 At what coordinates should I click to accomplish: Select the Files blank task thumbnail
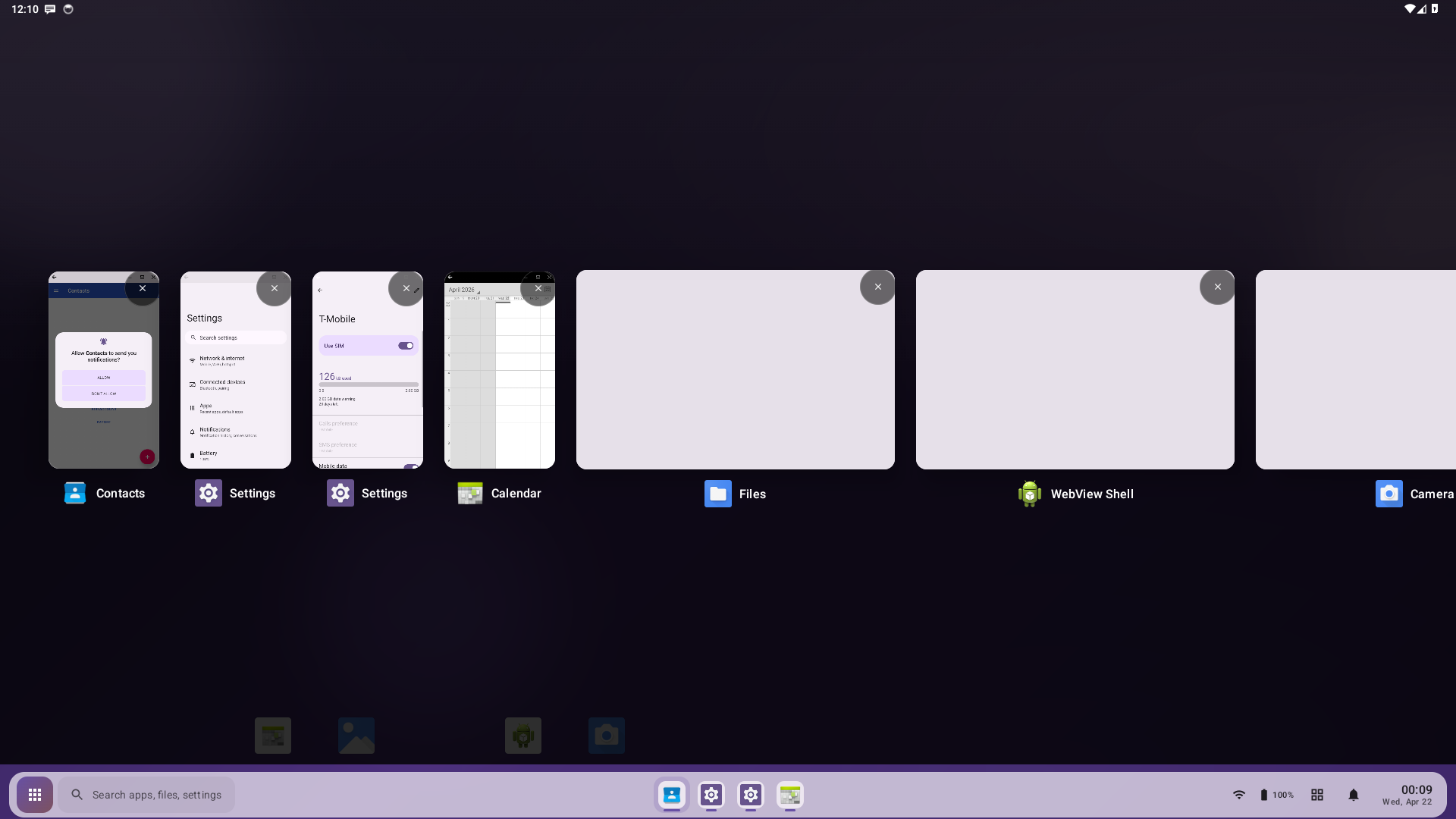[x=735, y=379]
